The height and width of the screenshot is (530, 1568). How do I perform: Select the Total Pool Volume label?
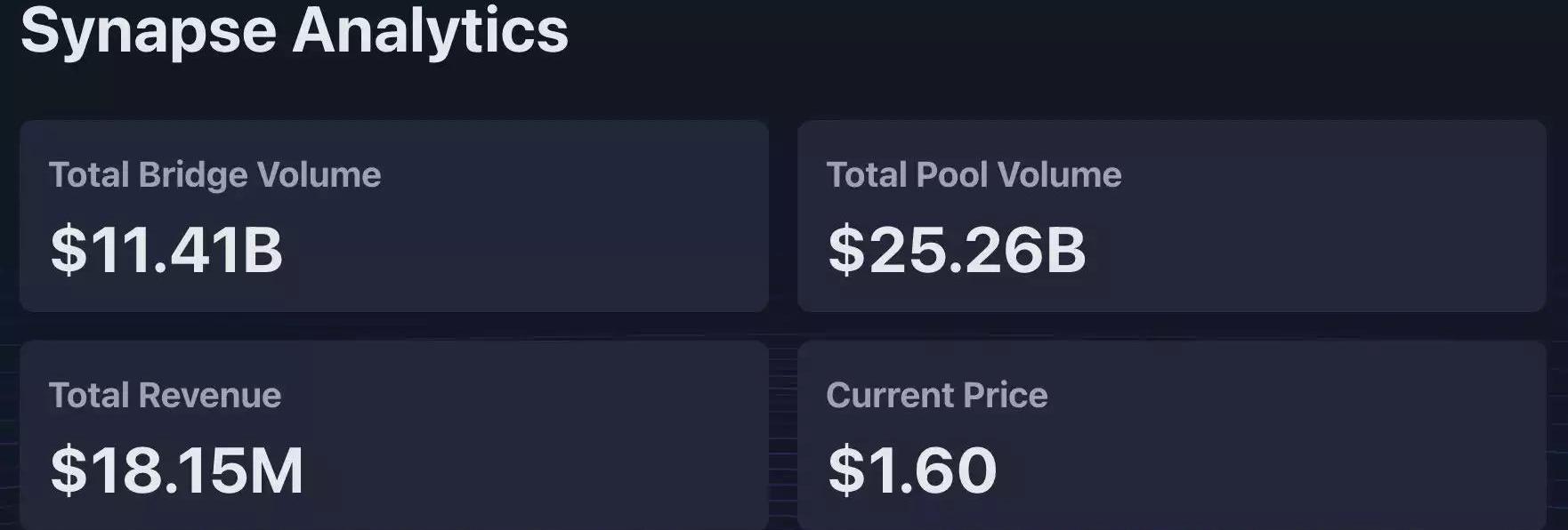pos(974,175)
